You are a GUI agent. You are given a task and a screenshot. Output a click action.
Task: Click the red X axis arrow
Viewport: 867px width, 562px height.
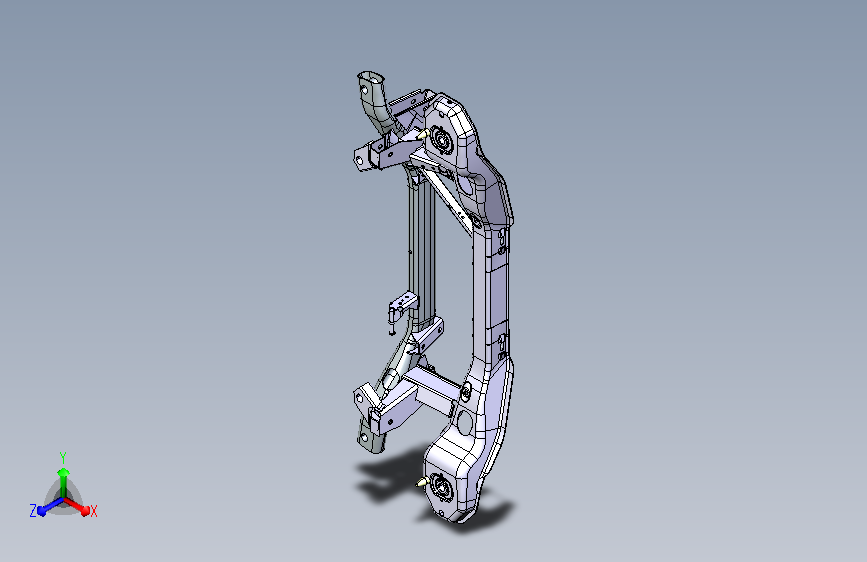[77, 506]
